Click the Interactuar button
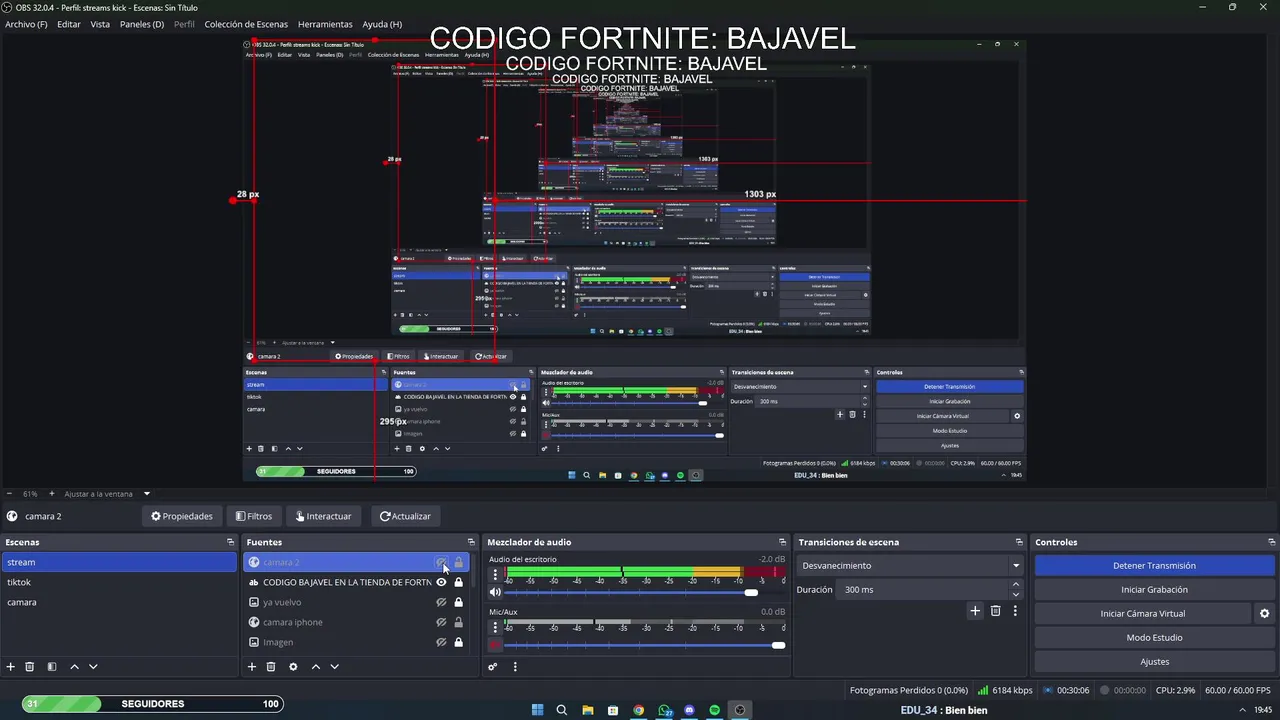Image resolution: width=1280 pixels, height=720 pixels. click(323, 516)
